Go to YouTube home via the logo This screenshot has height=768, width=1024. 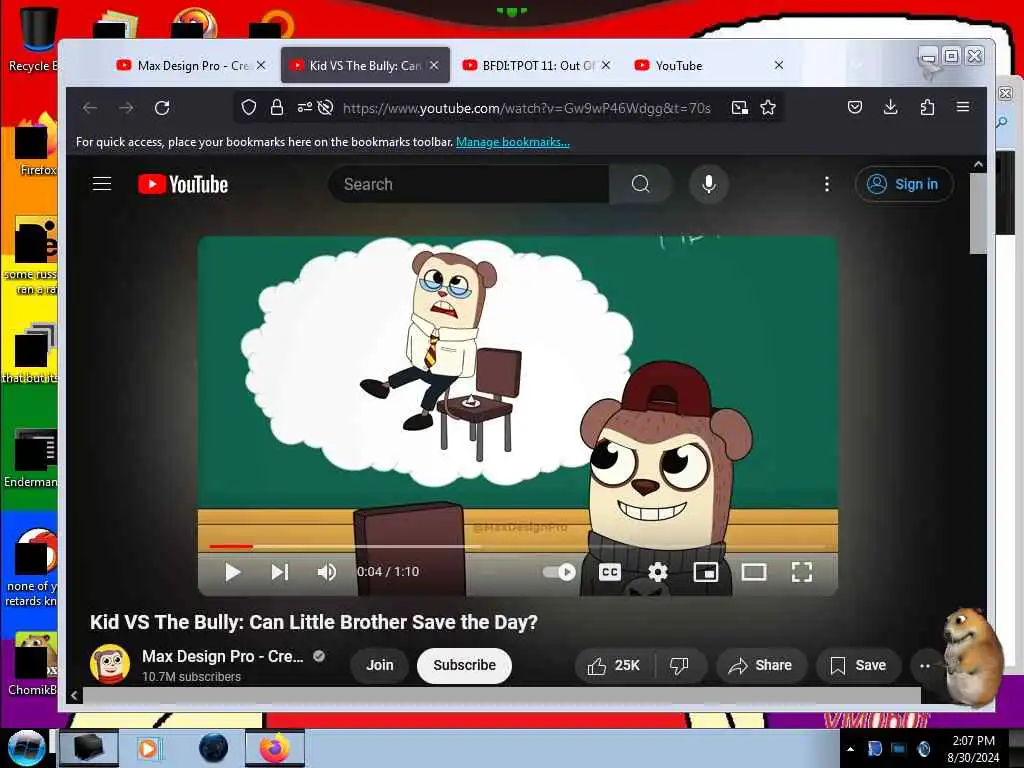[183, 184]
